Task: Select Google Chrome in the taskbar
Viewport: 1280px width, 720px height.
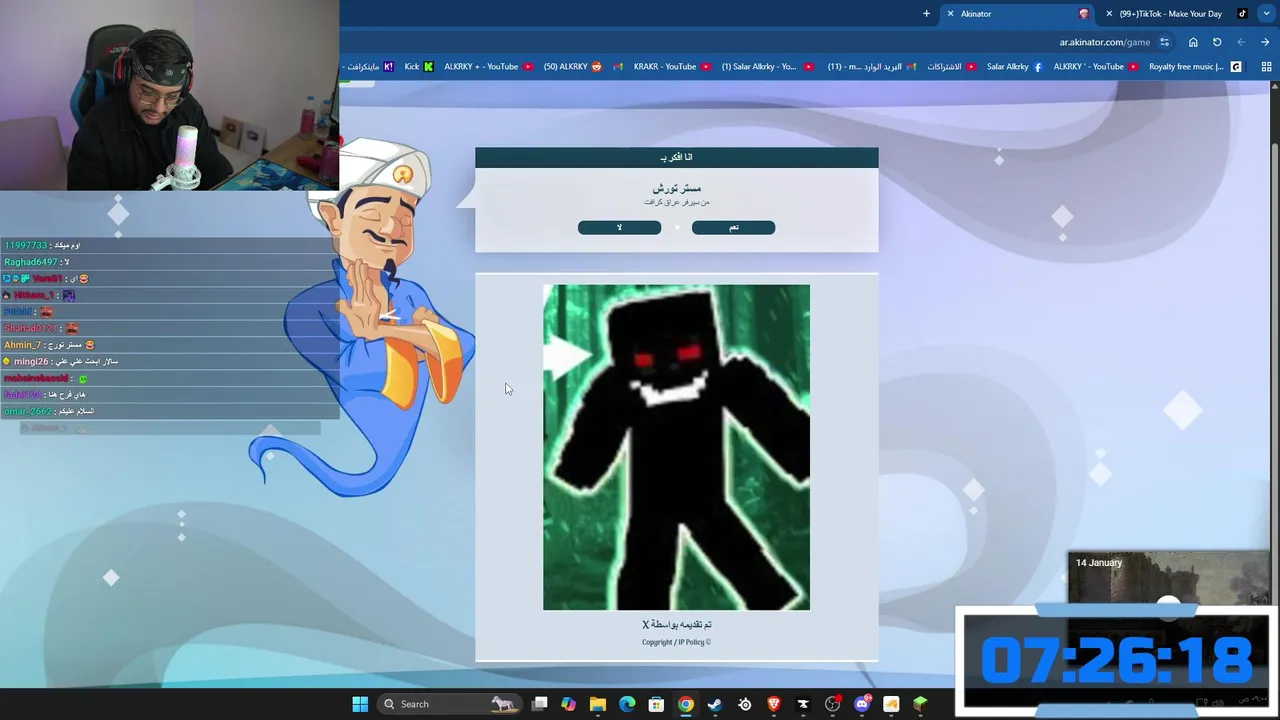Action: coord(686,704)
